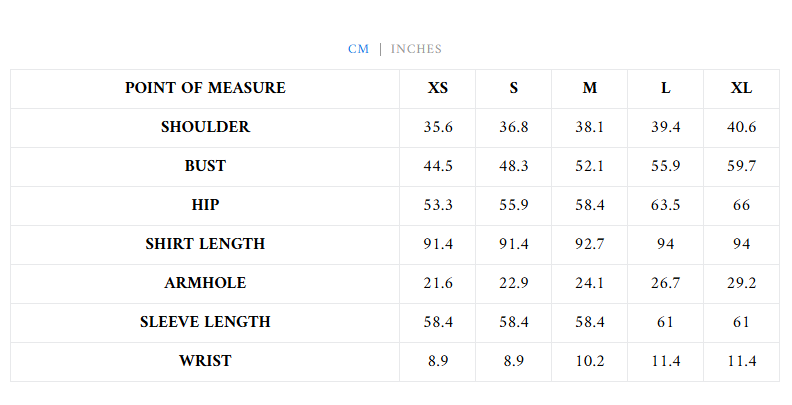Image resolution: width=792 pixels, height=405 pixels.
Task: Click the SLEEVE LENGTH row label
Action: tap(205, 322)
